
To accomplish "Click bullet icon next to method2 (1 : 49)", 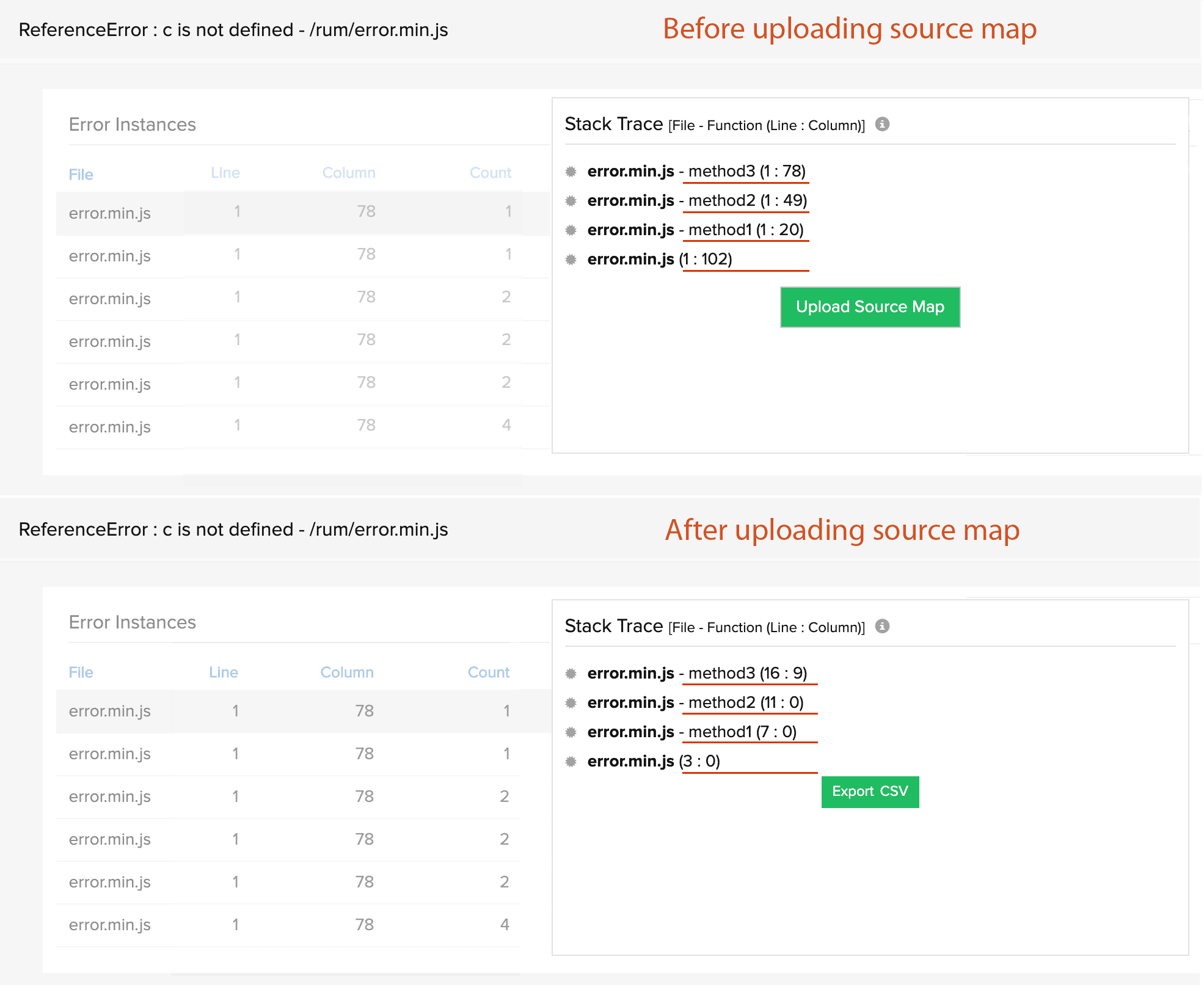I will click(571, 201).
